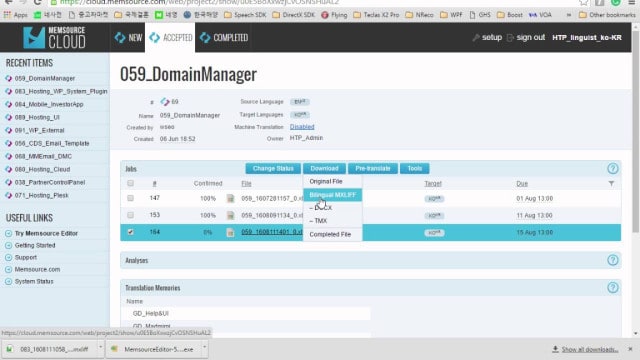Choose Original File from Download menu
Image resolution: width=640 pixels, height=360 pixels.
(x=332, y=181)
